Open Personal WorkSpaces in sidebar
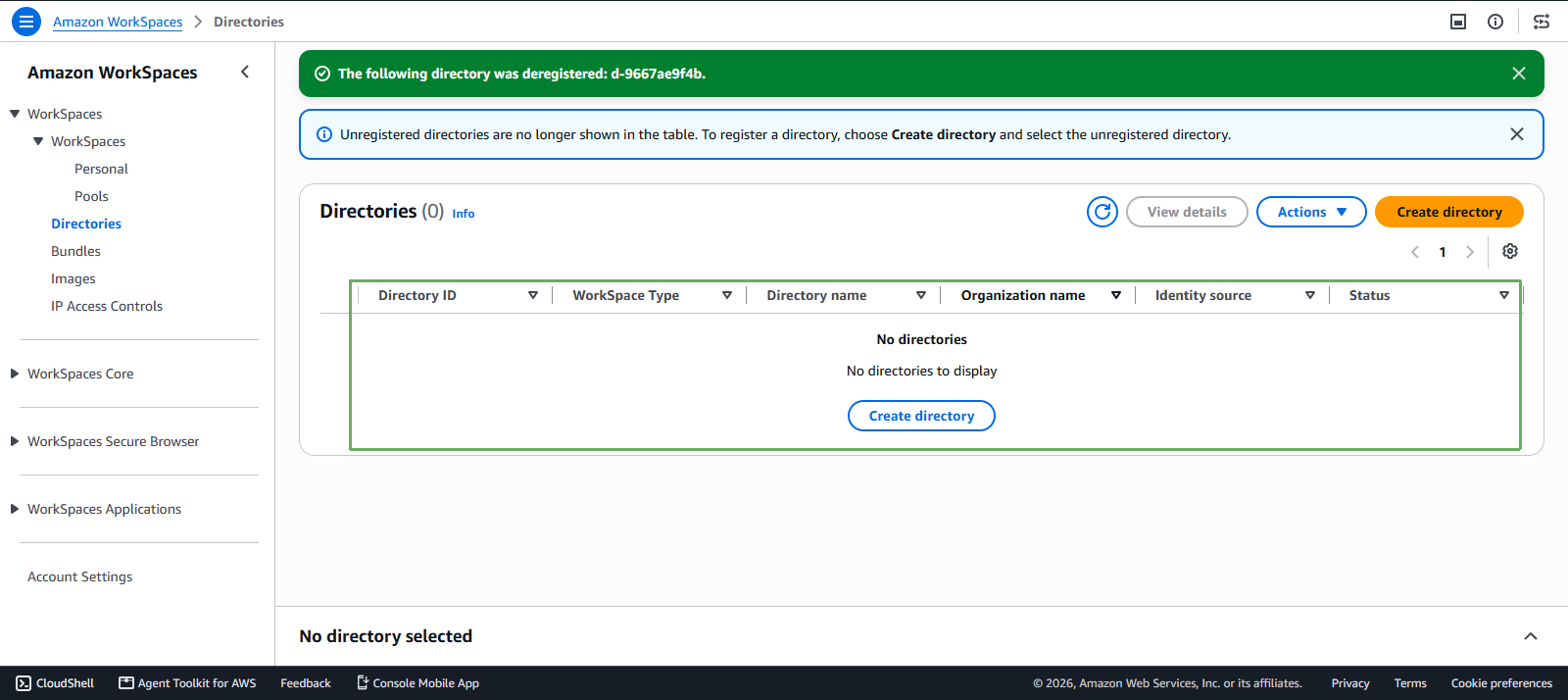Viewport: 1568px width, 700px height. pos(101,169)
